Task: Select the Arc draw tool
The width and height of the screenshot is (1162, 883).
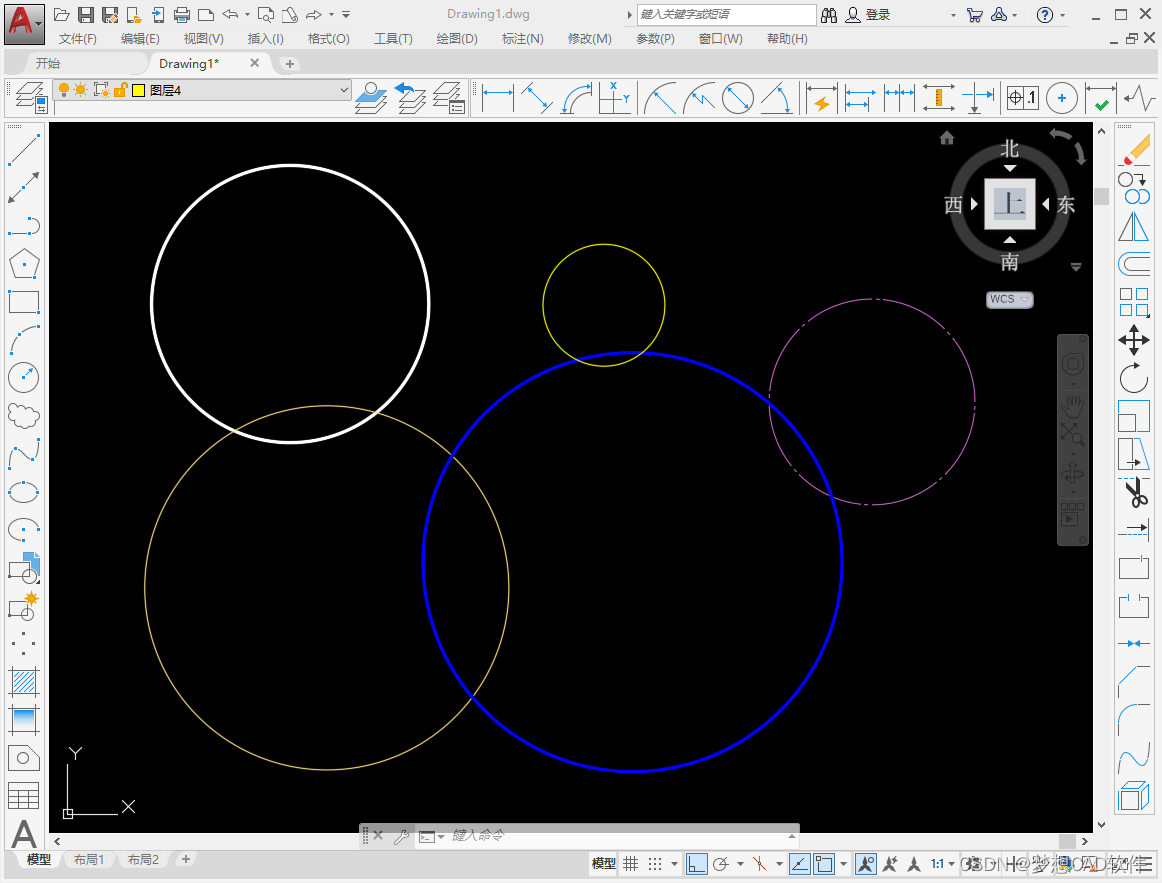Action: click(x=24, y=339)
